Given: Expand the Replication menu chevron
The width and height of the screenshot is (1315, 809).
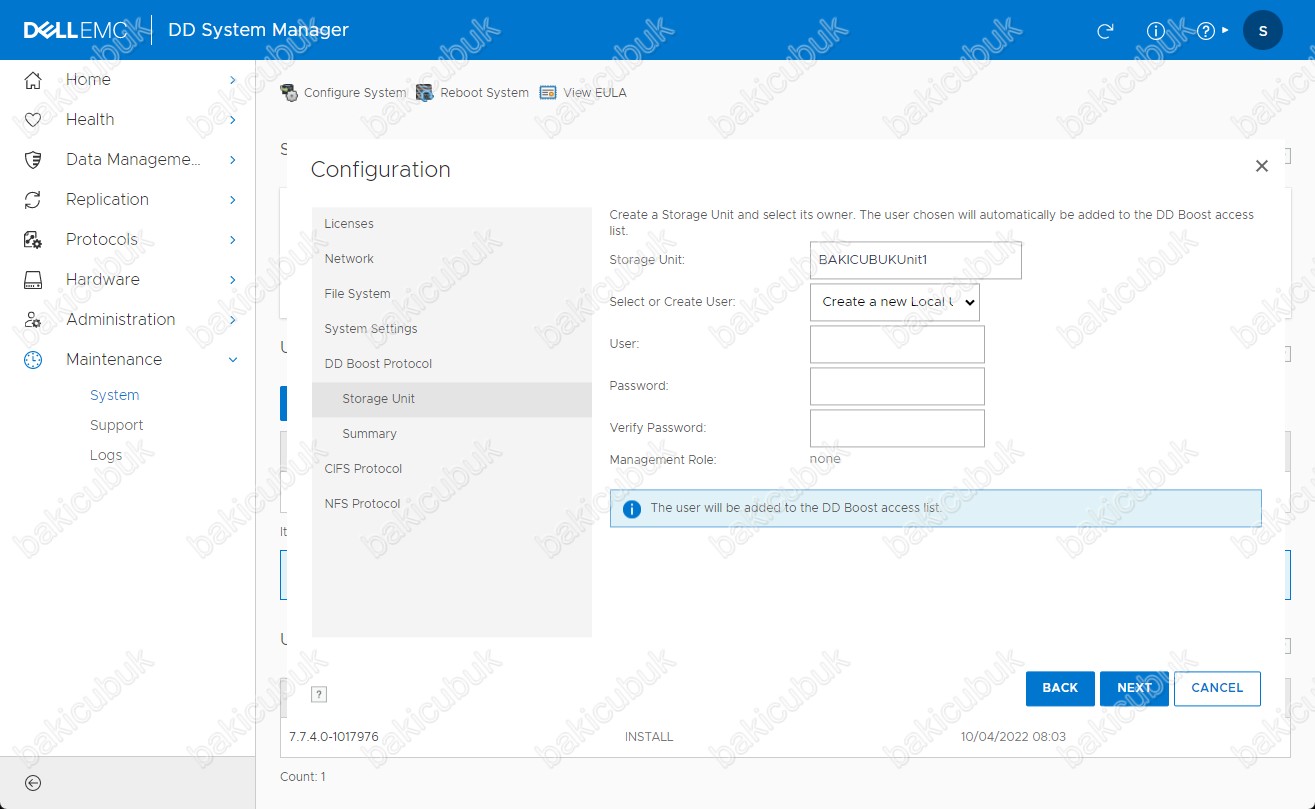Looking at the screenshot, I should point(232,200).
